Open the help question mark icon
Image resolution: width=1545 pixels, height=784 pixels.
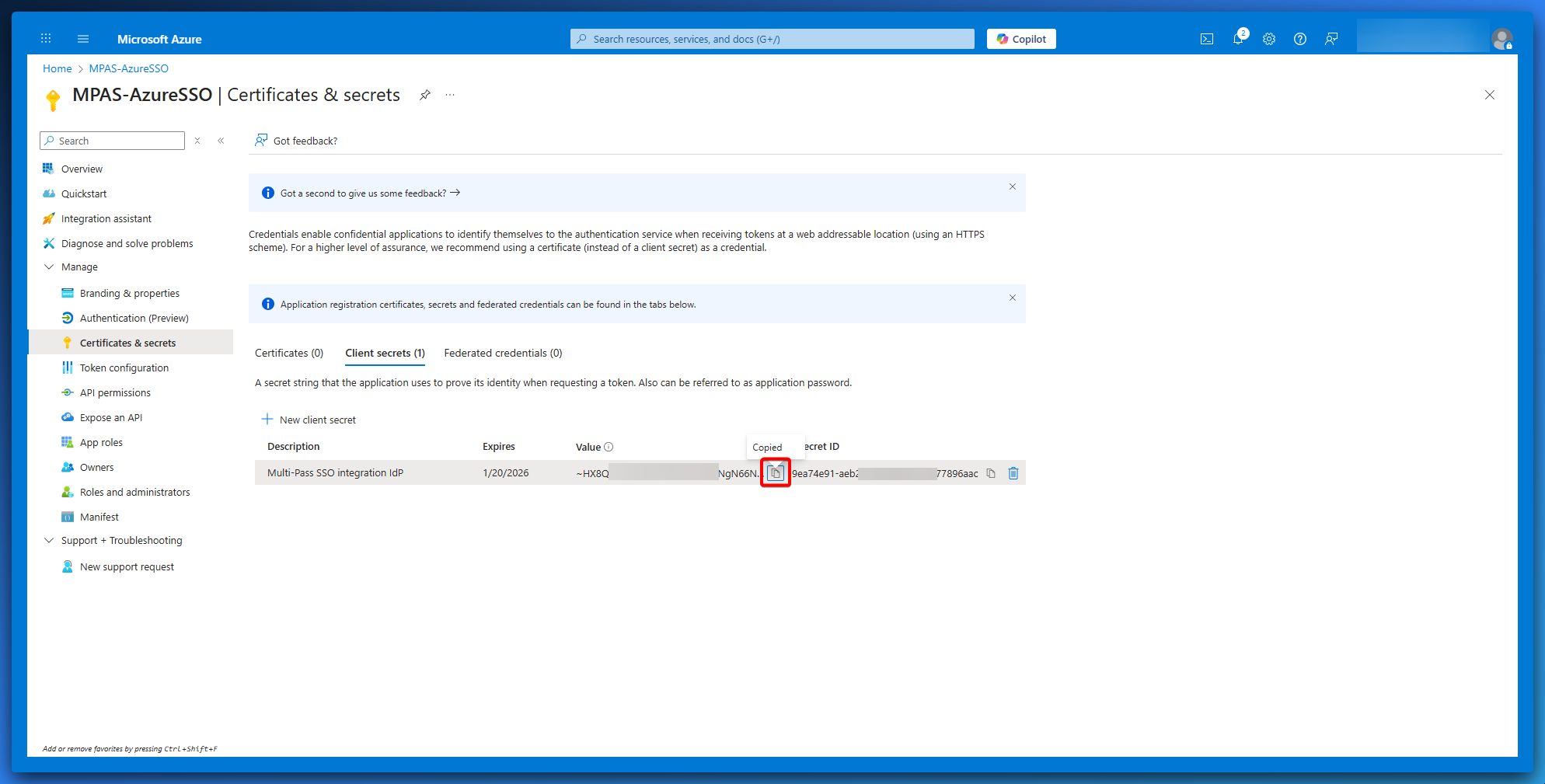click(1300, 39)
